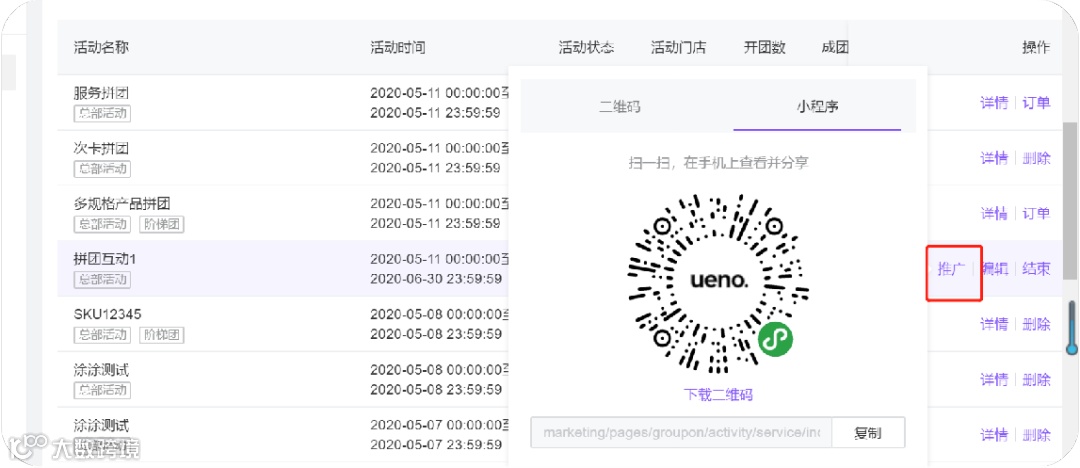Click the 活动门店 column header

pyautogui.click(x=678, y=48)
